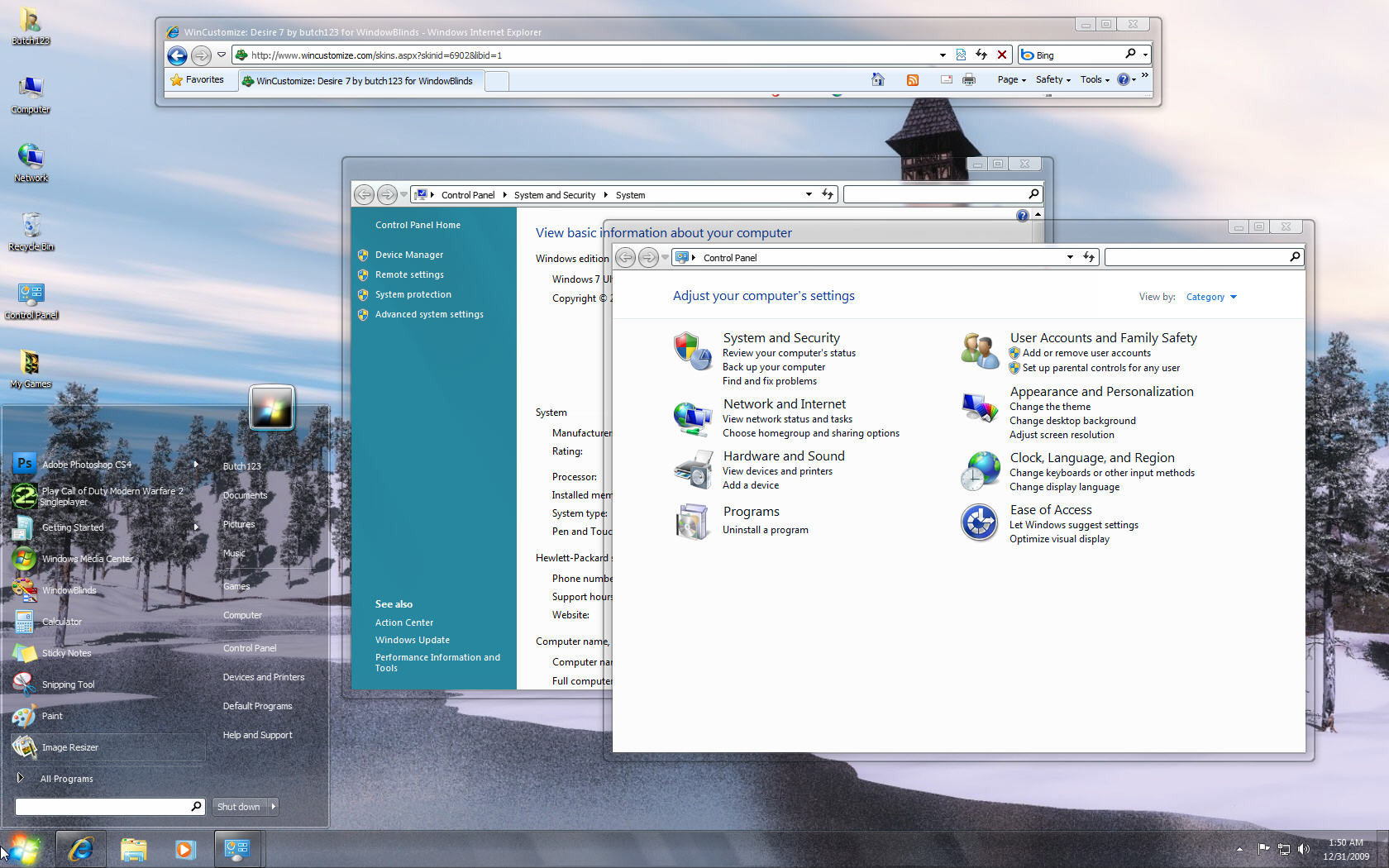This screenshot has height=868, width=1389.
Task: Click the System breadcrumb in address bar
Action: [x=630, y=195]
